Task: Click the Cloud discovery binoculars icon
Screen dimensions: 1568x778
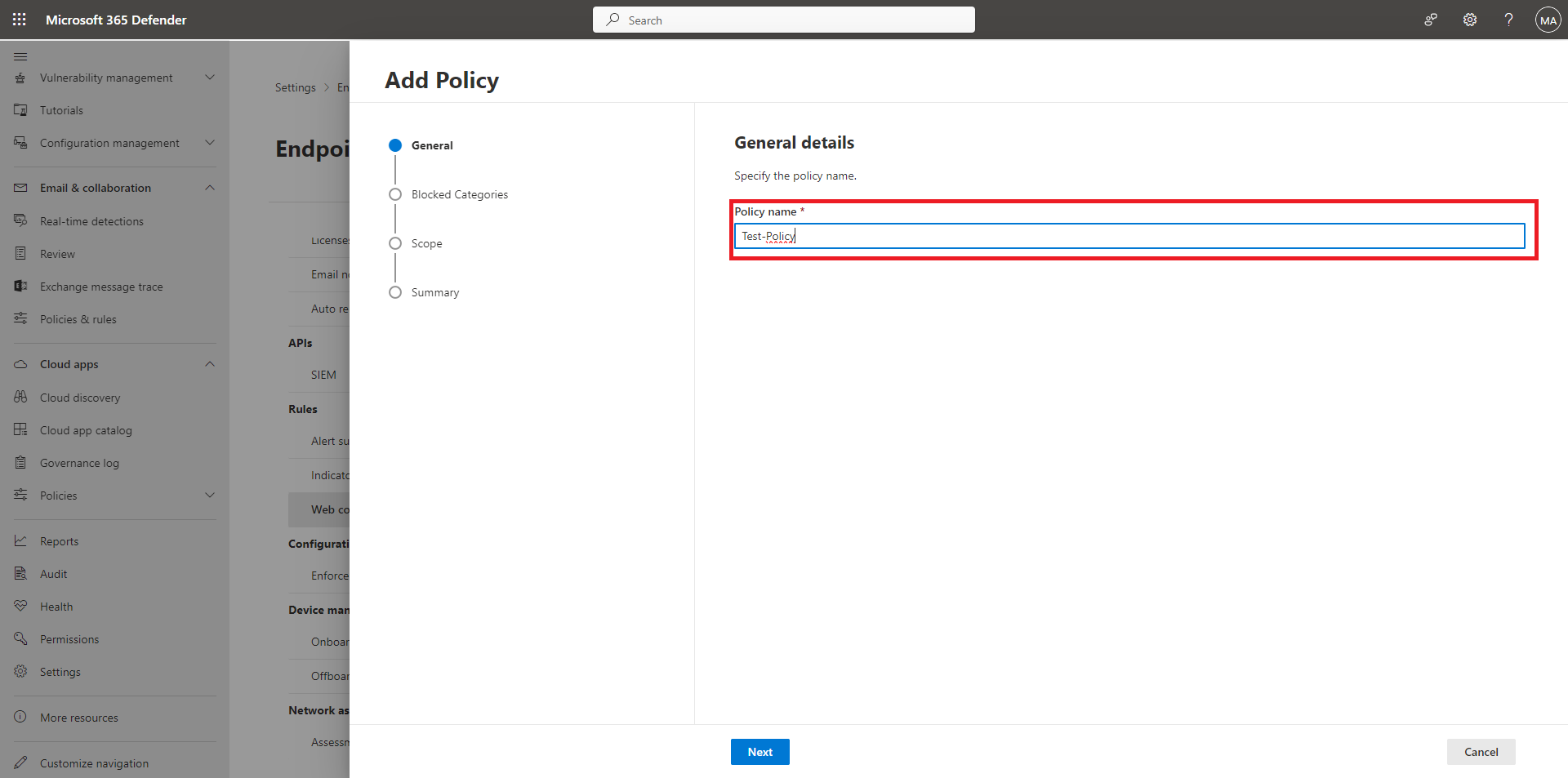Action: [20, 398]
